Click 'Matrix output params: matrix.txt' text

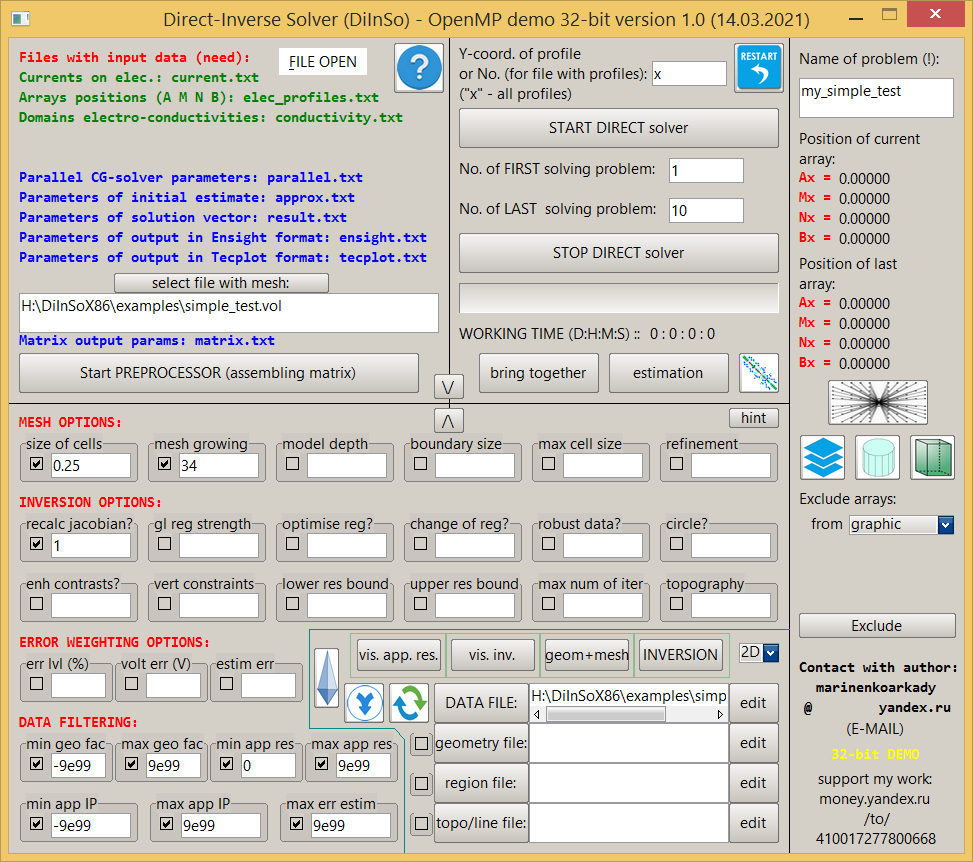click(x=147, y=341)
